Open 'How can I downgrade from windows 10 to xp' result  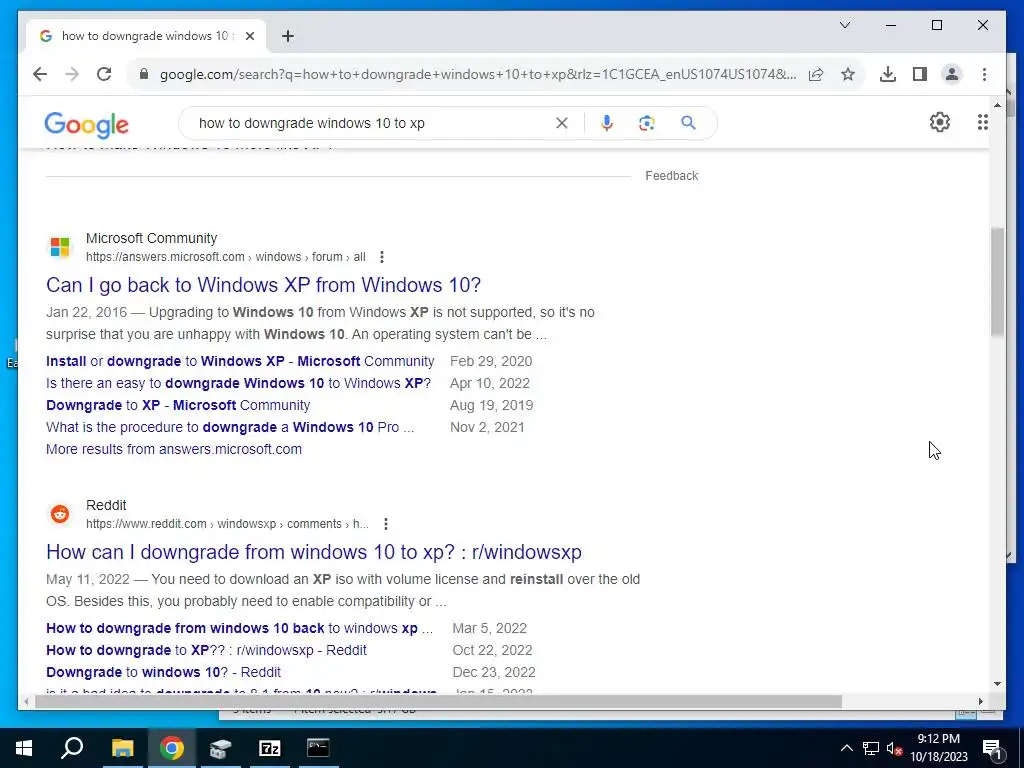tap(313, 552)
